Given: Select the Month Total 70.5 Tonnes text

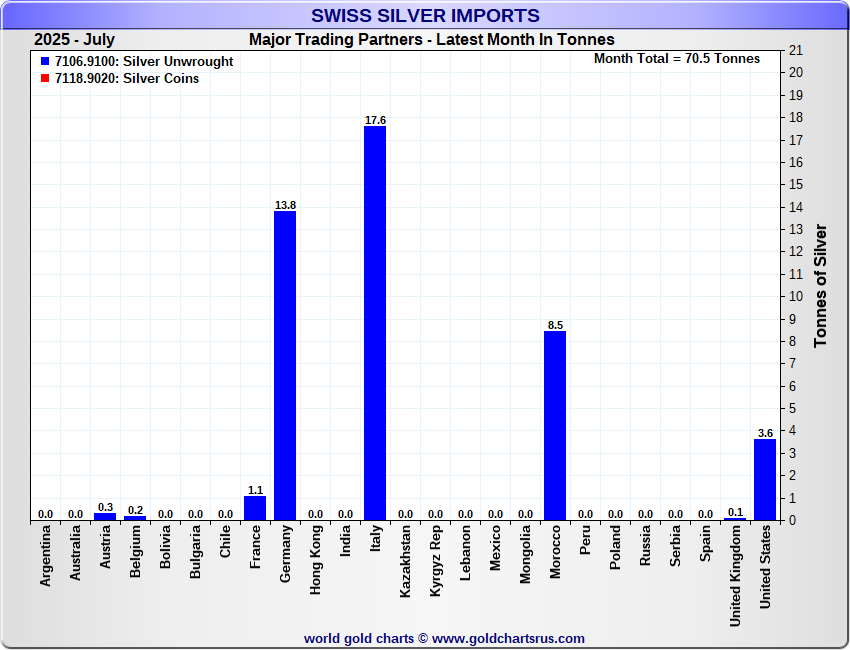Looking at the screenshot, I should point(676,59).
